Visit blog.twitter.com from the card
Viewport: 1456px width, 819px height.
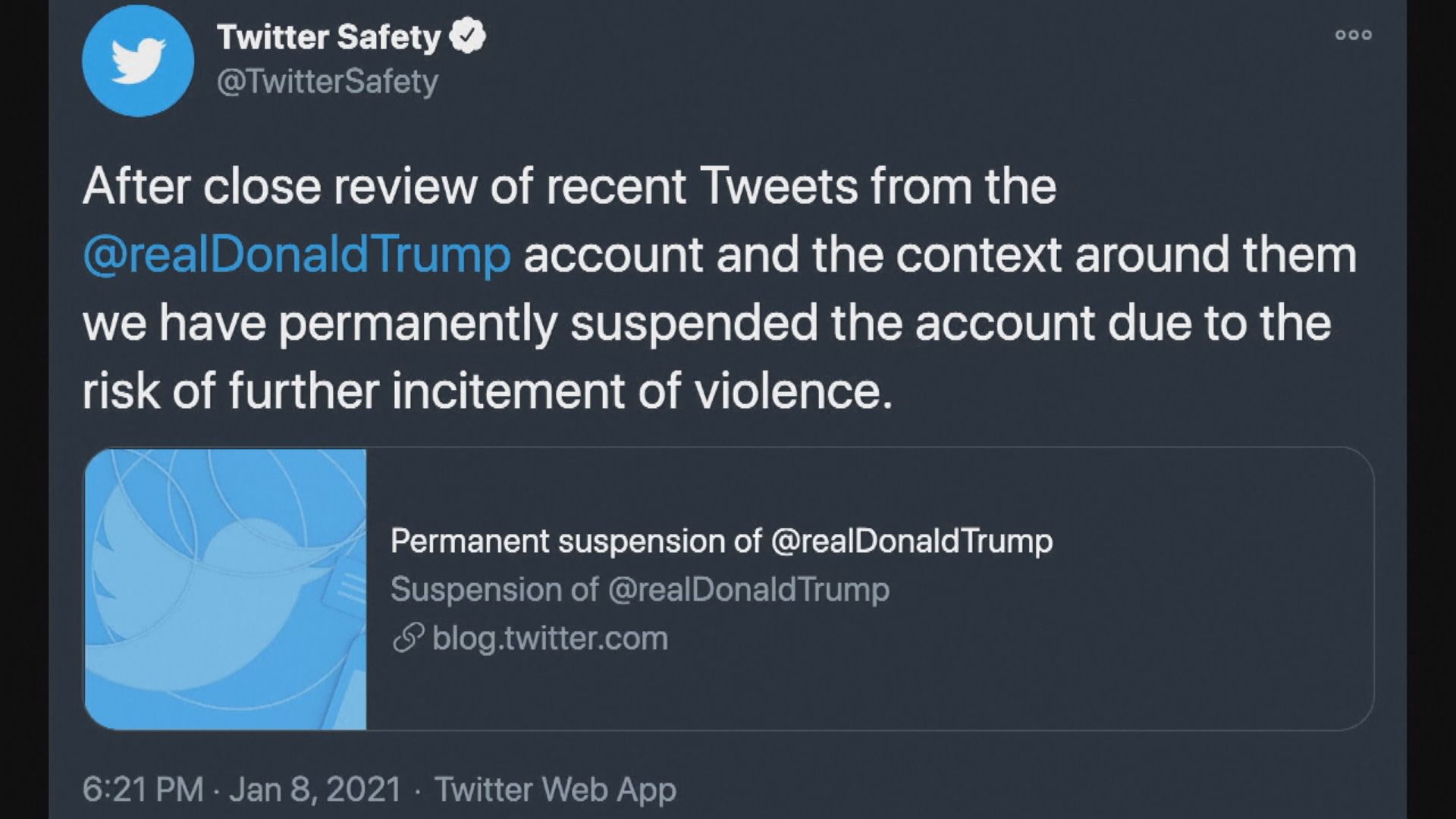click(x=548, y=639)
